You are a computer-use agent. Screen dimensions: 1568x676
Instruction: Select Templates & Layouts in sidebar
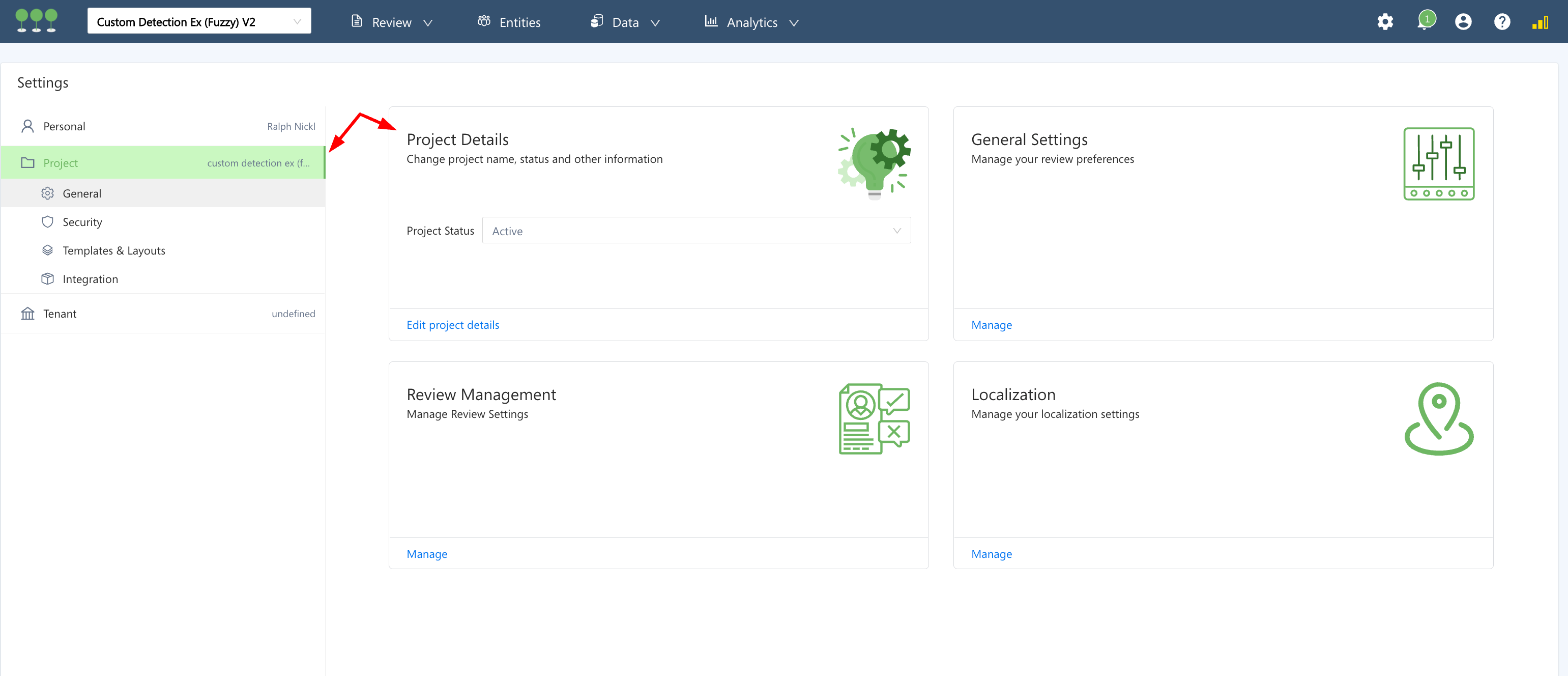[114, 250]
